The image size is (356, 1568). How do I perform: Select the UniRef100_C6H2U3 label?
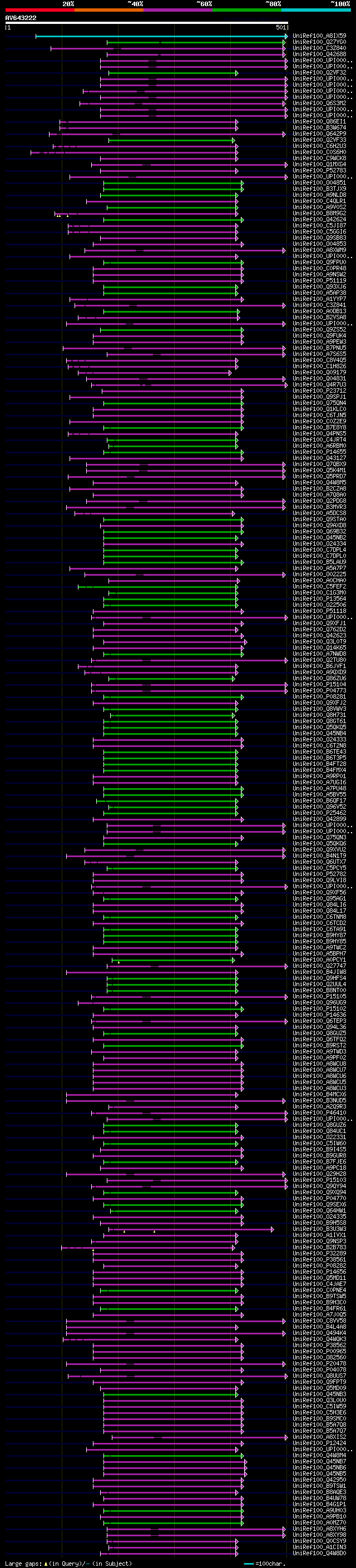point(319,146)
